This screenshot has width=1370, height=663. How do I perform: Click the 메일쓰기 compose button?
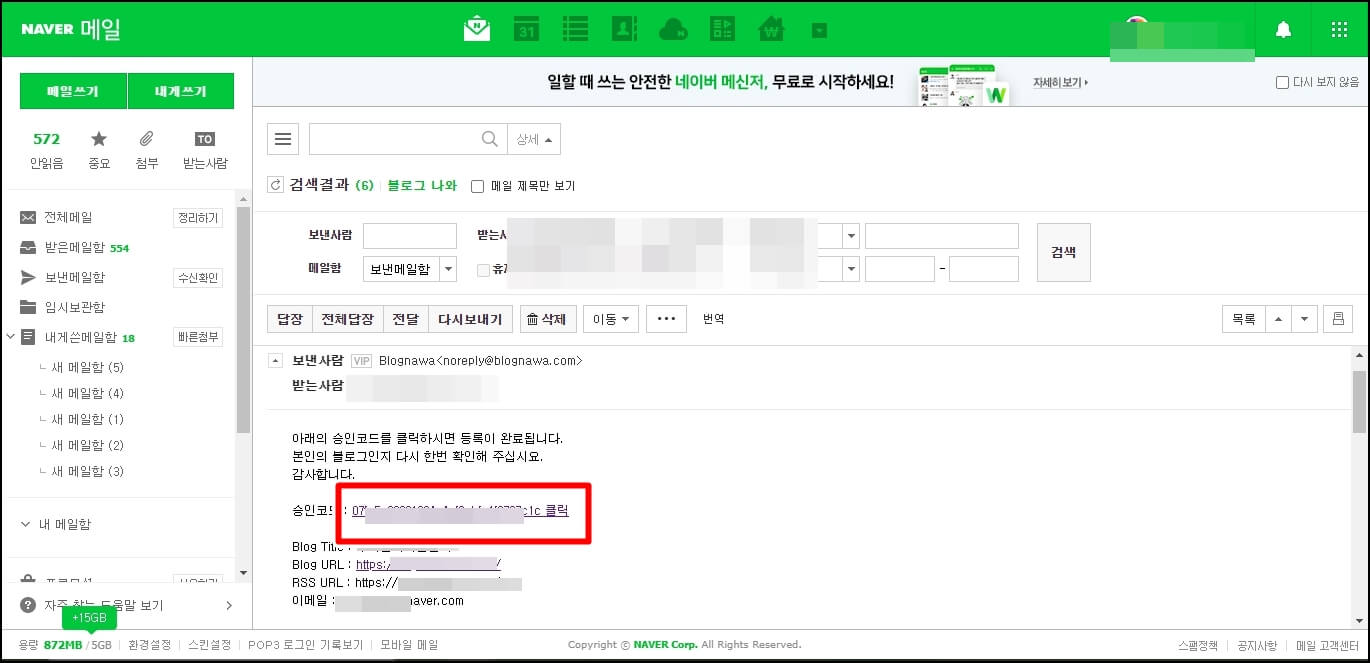pyautogui.click(x=73, y=91)
